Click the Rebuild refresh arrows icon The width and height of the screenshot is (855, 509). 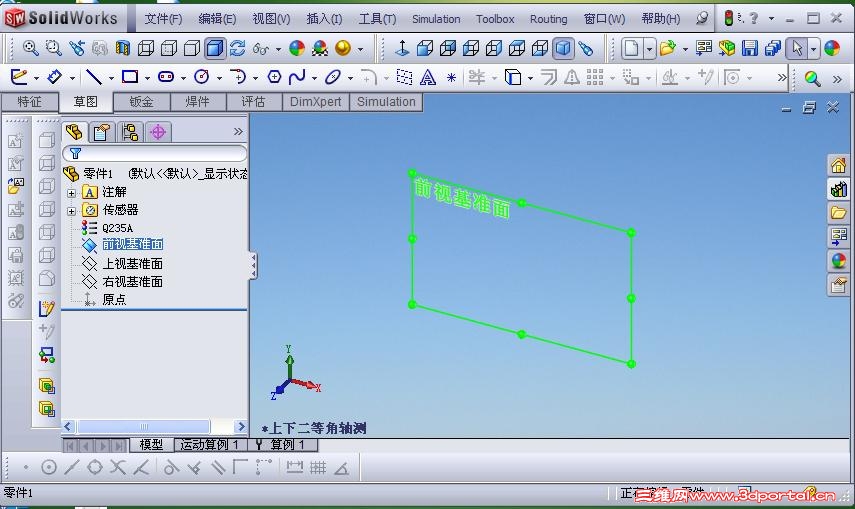tap(237, 49)
